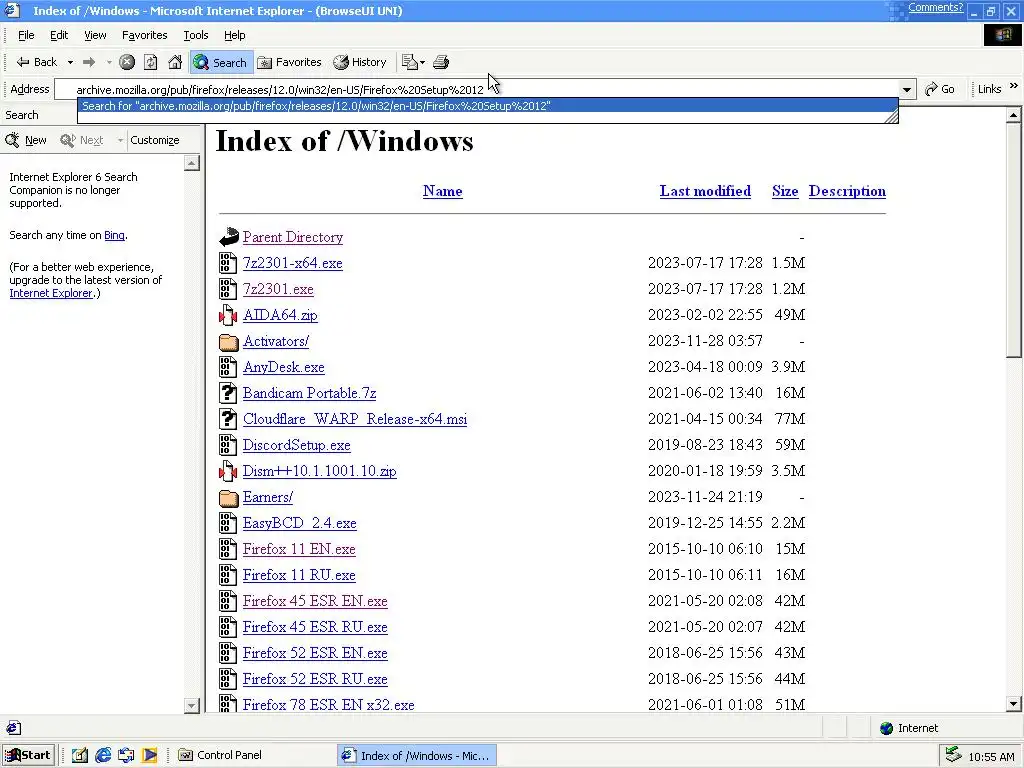Click the Edit page toolbar icon
1024x768 pixels.
(x=409, y=62)
